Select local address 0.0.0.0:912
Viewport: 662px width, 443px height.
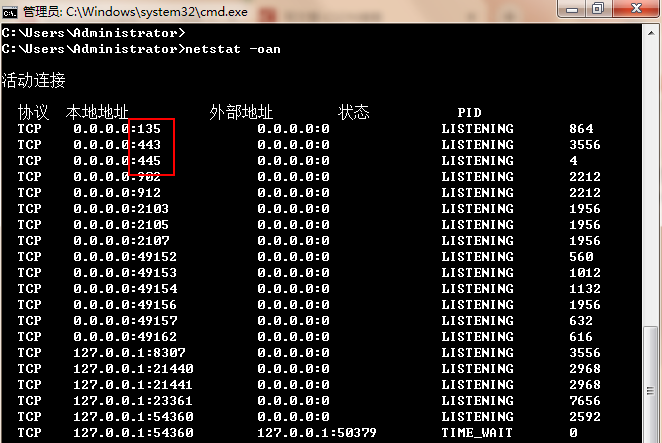click(117, 193)
